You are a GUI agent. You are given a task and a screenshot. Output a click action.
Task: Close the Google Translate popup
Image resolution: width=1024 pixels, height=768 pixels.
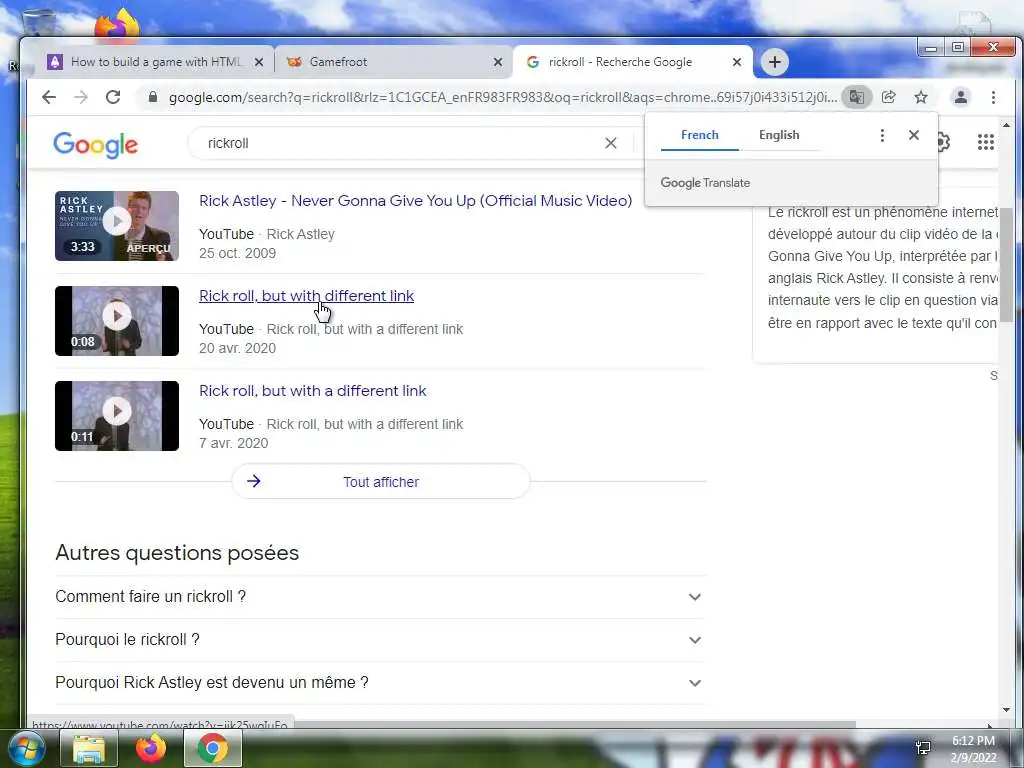click(x=914, y=135)
